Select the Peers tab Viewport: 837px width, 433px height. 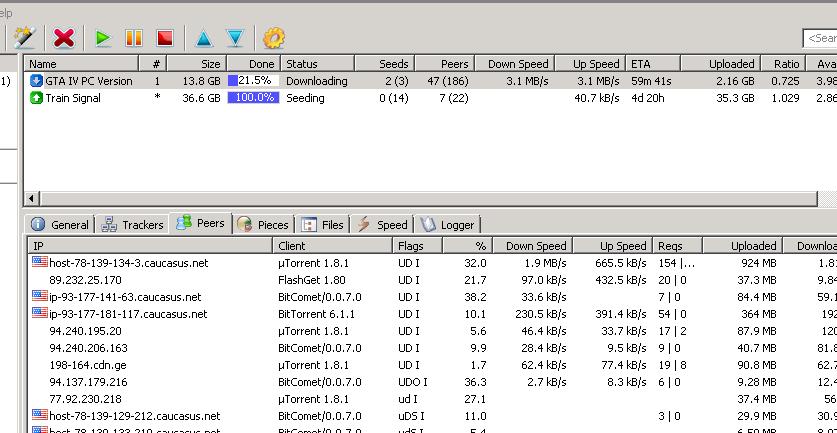(x=201, y=223)
